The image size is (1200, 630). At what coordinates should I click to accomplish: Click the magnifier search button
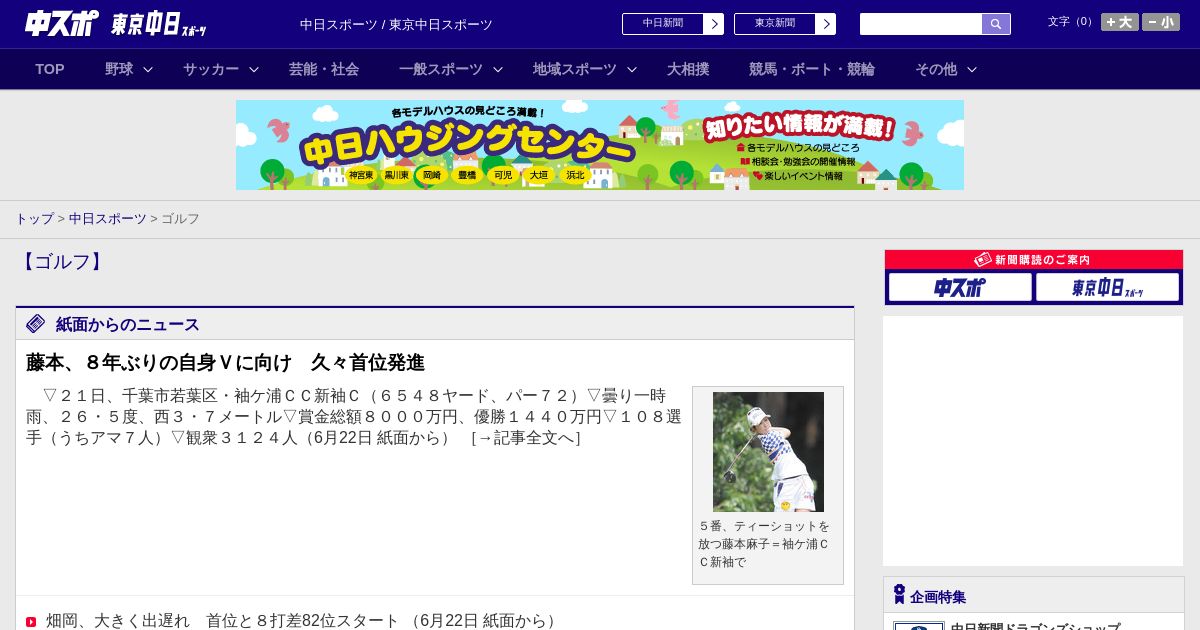pyautogui.click(x=996, y=24)
